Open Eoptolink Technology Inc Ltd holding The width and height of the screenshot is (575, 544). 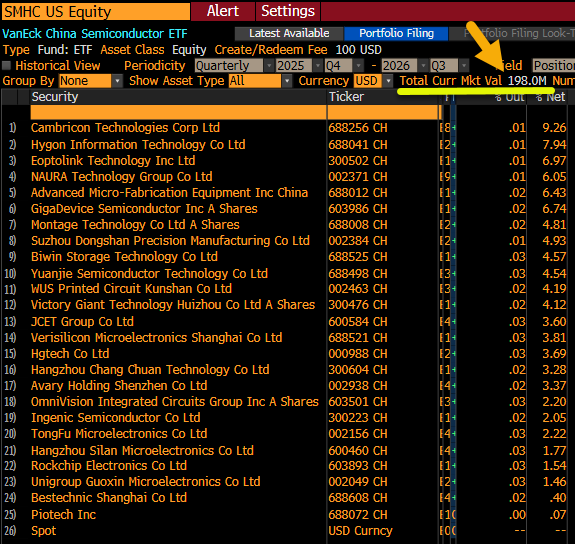(113, 161)
